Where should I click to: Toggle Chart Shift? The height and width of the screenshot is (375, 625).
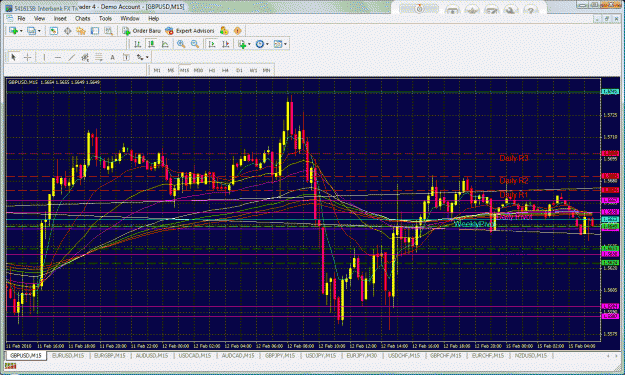(x=225, y=44)
